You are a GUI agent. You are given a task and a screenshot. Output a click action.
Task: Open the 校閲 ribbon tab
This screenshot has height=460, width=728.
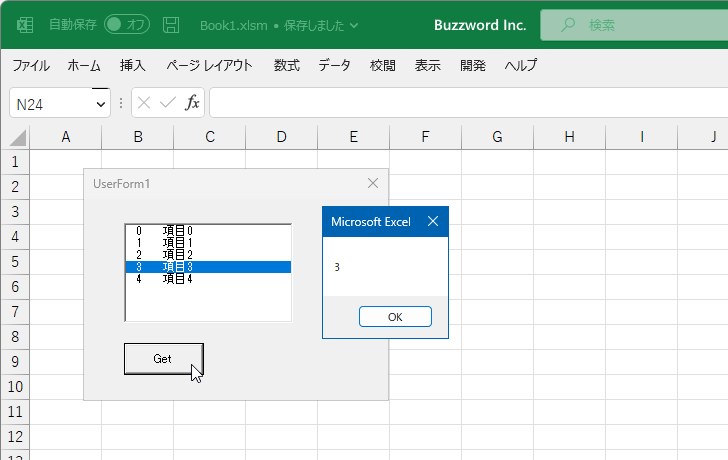pos(383,65)
